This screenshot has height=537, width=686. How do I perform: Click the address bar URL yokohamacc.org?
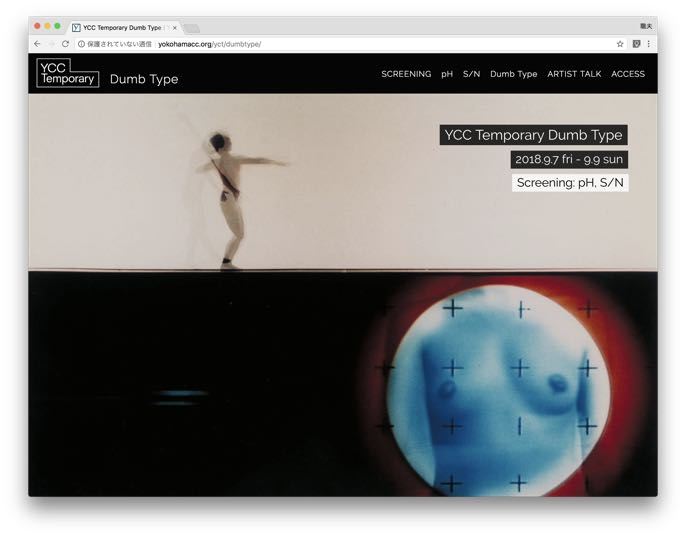coord(210,44)
